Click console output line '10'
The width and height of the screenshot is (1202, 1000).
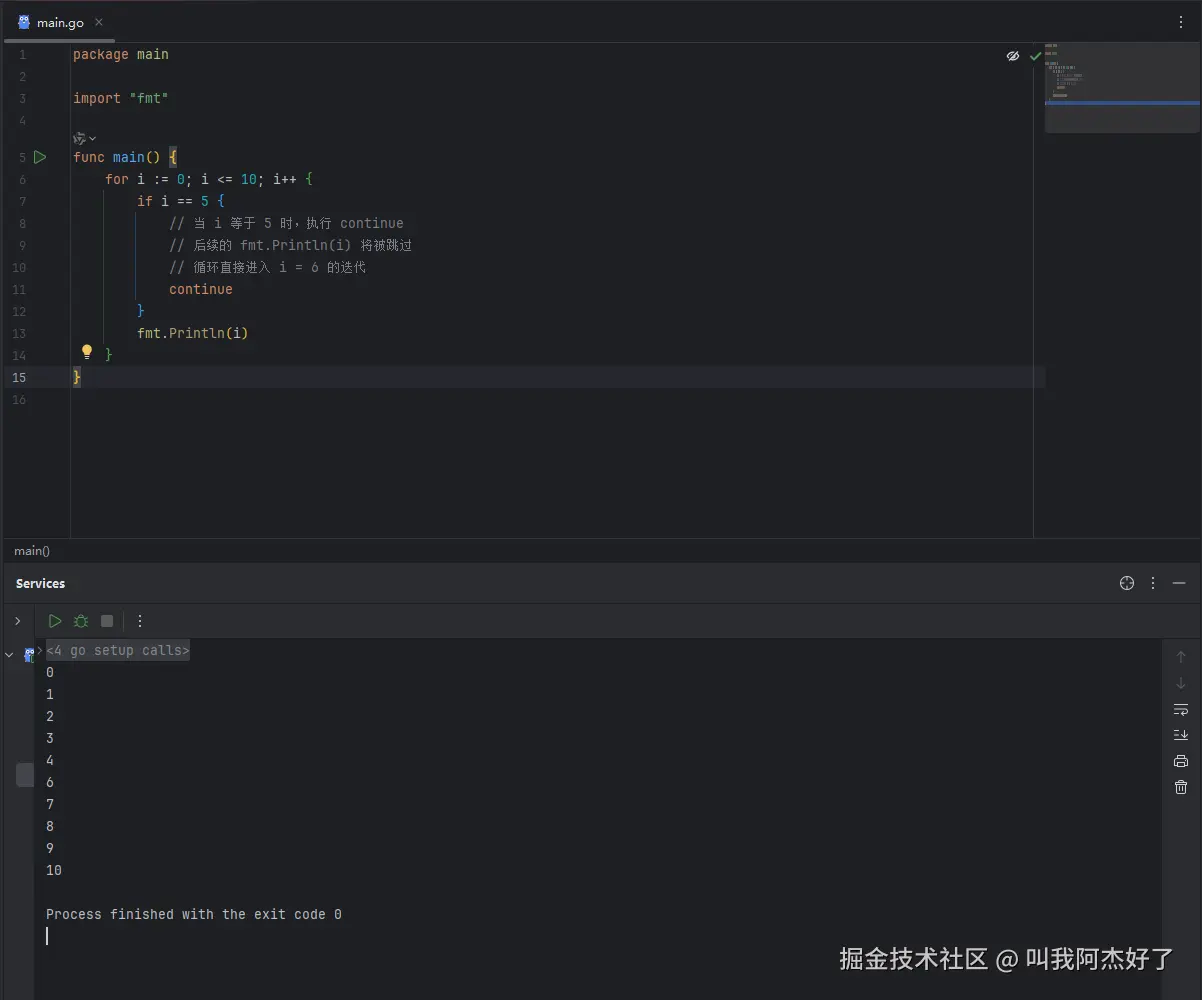coord(54,870)
